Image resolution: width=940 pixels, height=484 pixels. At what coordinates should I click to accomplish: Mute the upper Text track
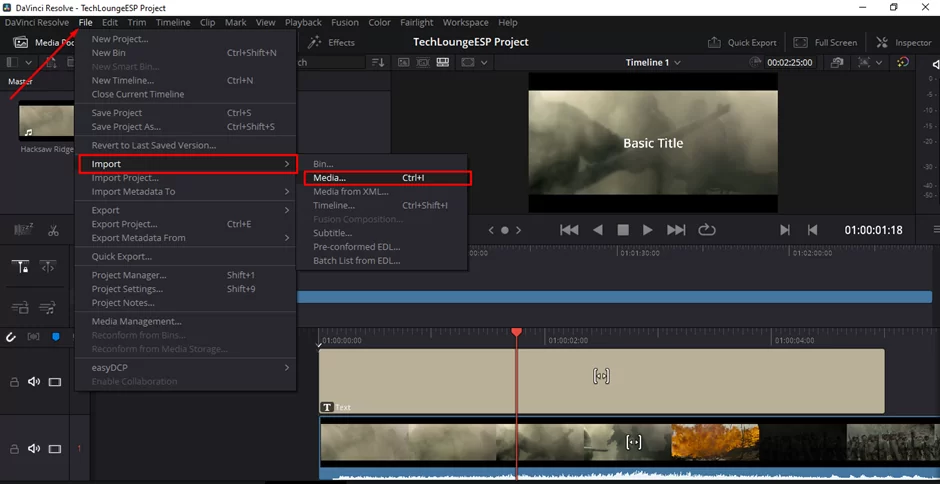(34, 381)
